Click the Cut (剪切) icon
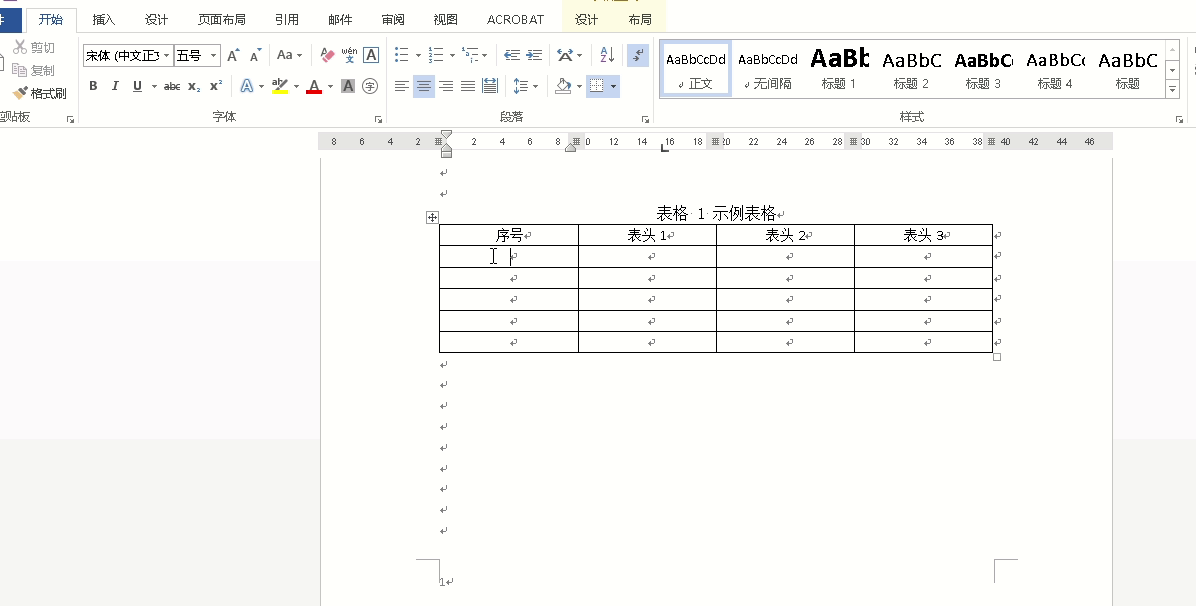 [x=21, y=47]
